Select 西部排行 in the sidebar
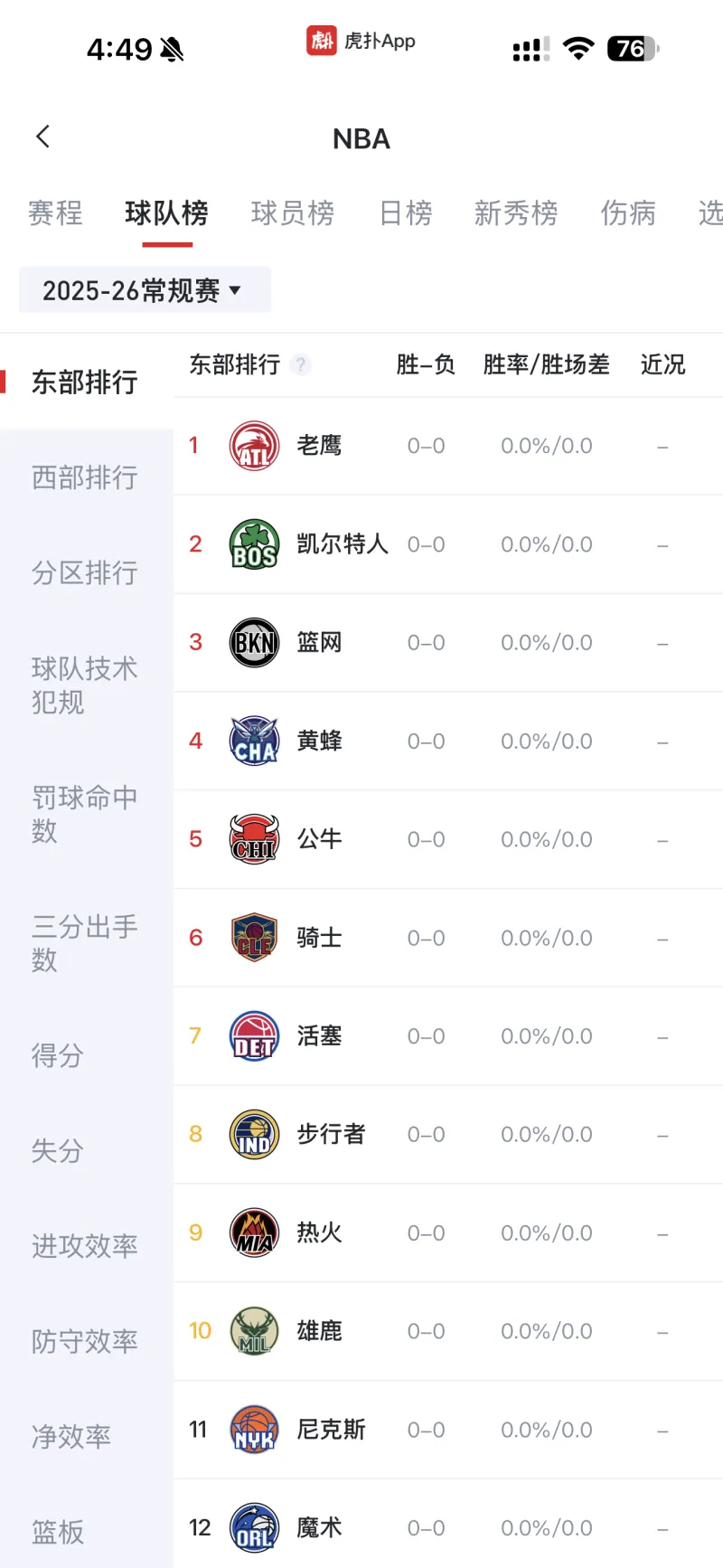 pyautogui.click(x=85, y=477)
